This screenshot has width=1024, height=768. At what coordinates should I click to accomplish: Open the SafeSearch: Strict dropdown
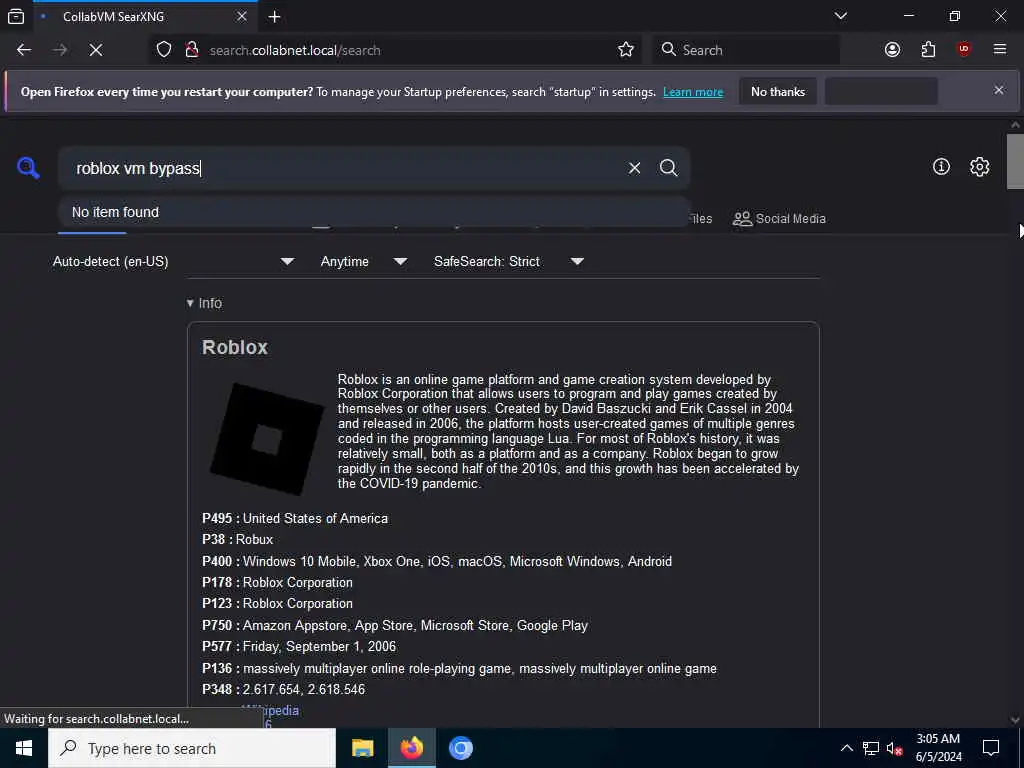click(x=508, y=261)
